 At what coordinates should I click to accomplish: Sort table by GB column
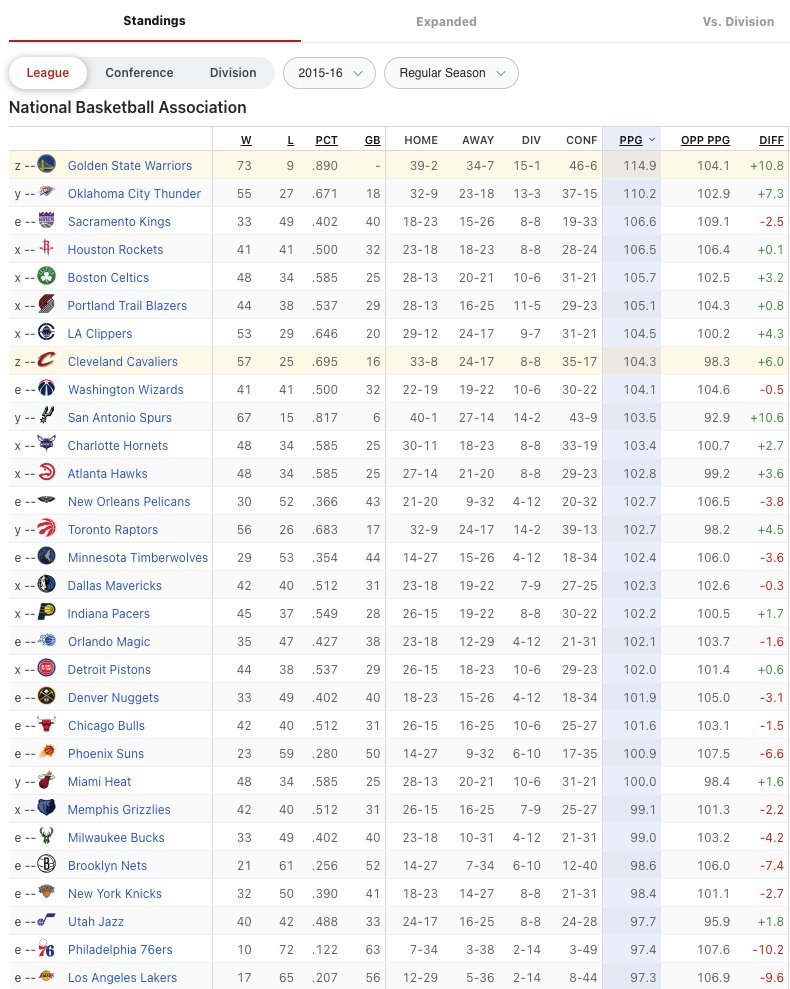pyautogui.click(x=372, y=140)
